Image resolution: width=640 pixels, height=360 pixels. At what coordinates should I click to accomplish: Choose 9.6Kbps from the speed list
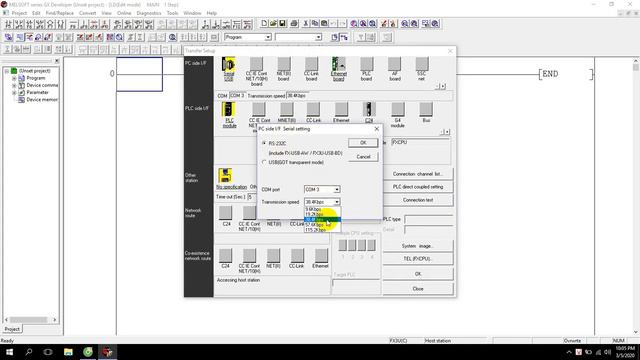pyautogui.click(x=322, y=209)
